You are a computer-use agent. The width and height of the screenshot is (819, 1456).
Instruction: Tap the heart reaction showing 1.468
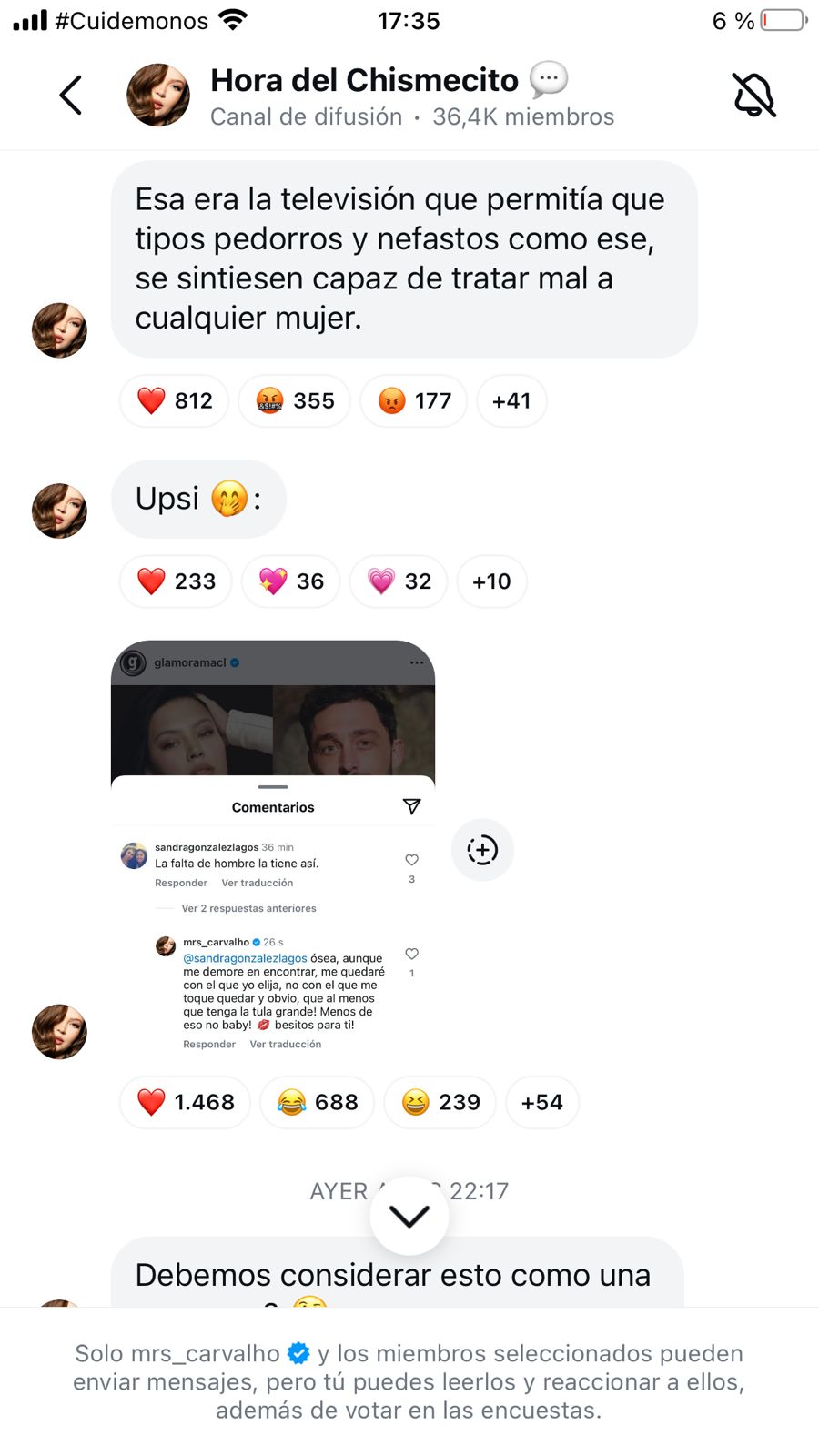click(x=185, y=1102)
